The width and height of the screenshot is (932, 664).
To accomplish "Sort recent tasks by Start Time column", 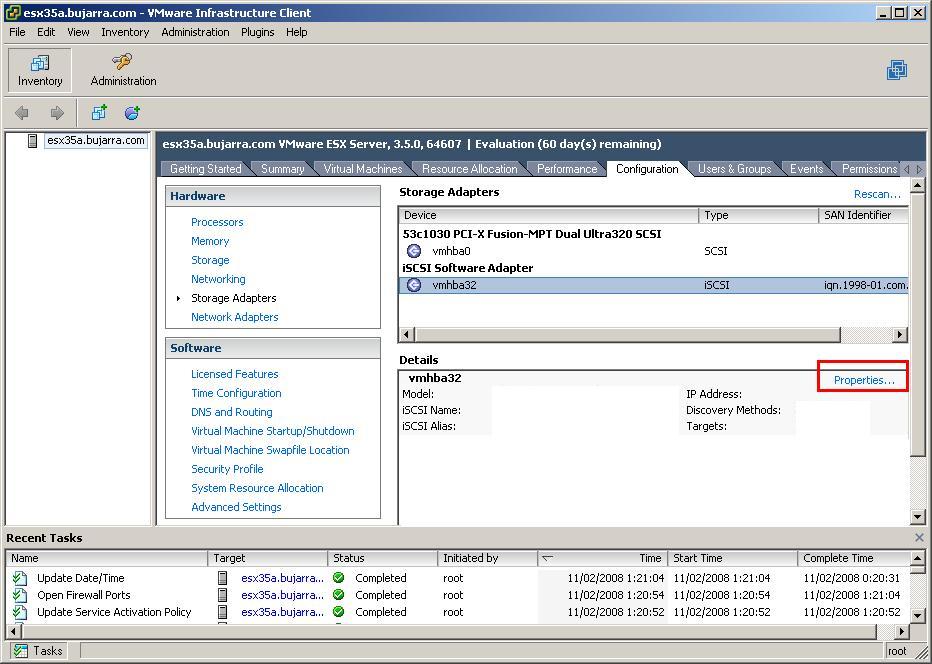I will [x=732, y=558].
